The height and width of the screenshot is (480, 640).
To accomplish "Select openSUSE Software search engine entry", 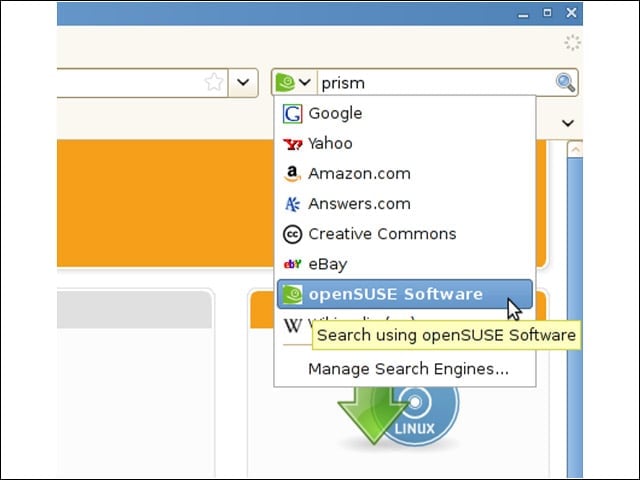I will pos(404,294).
